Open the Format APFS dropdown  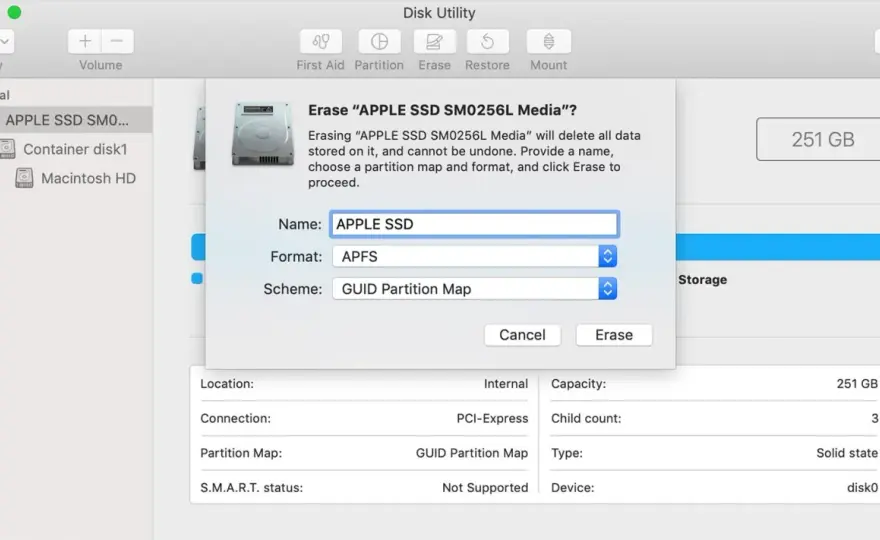coord(475,257)
